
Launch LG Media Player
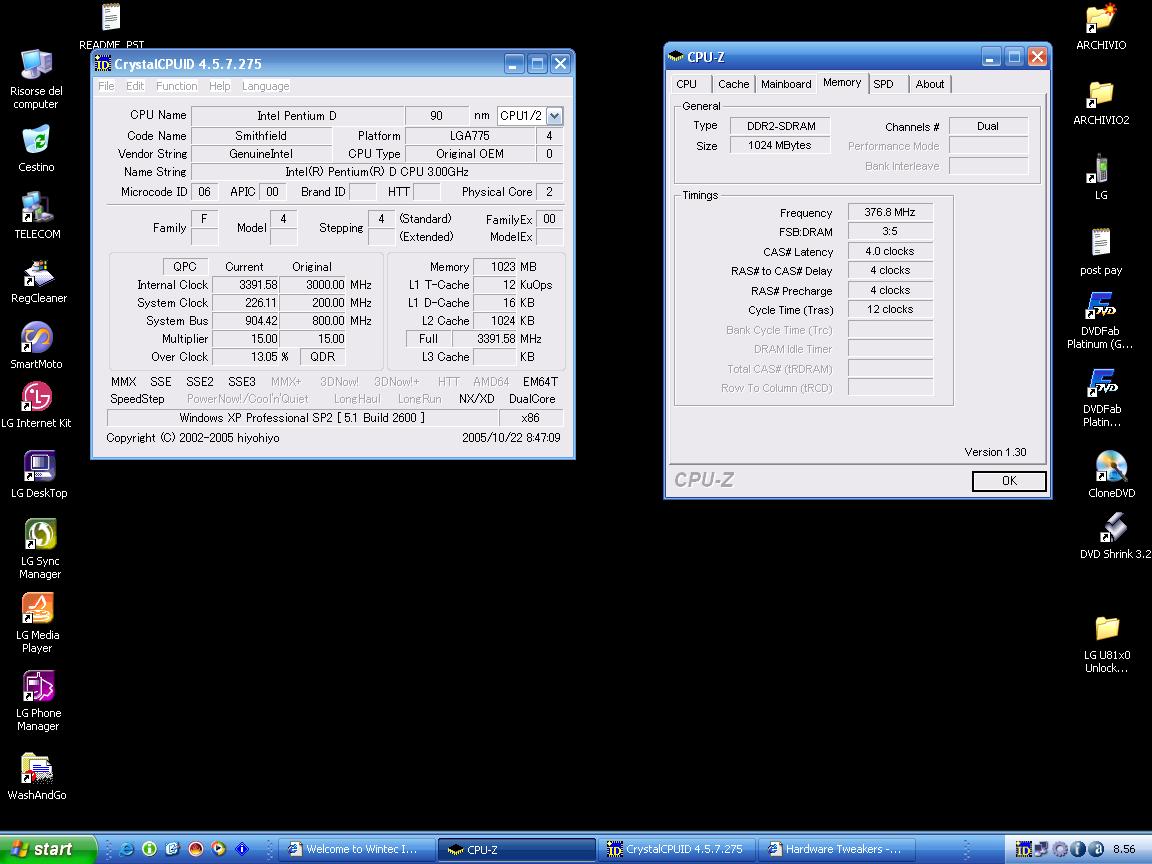(37, 608)
